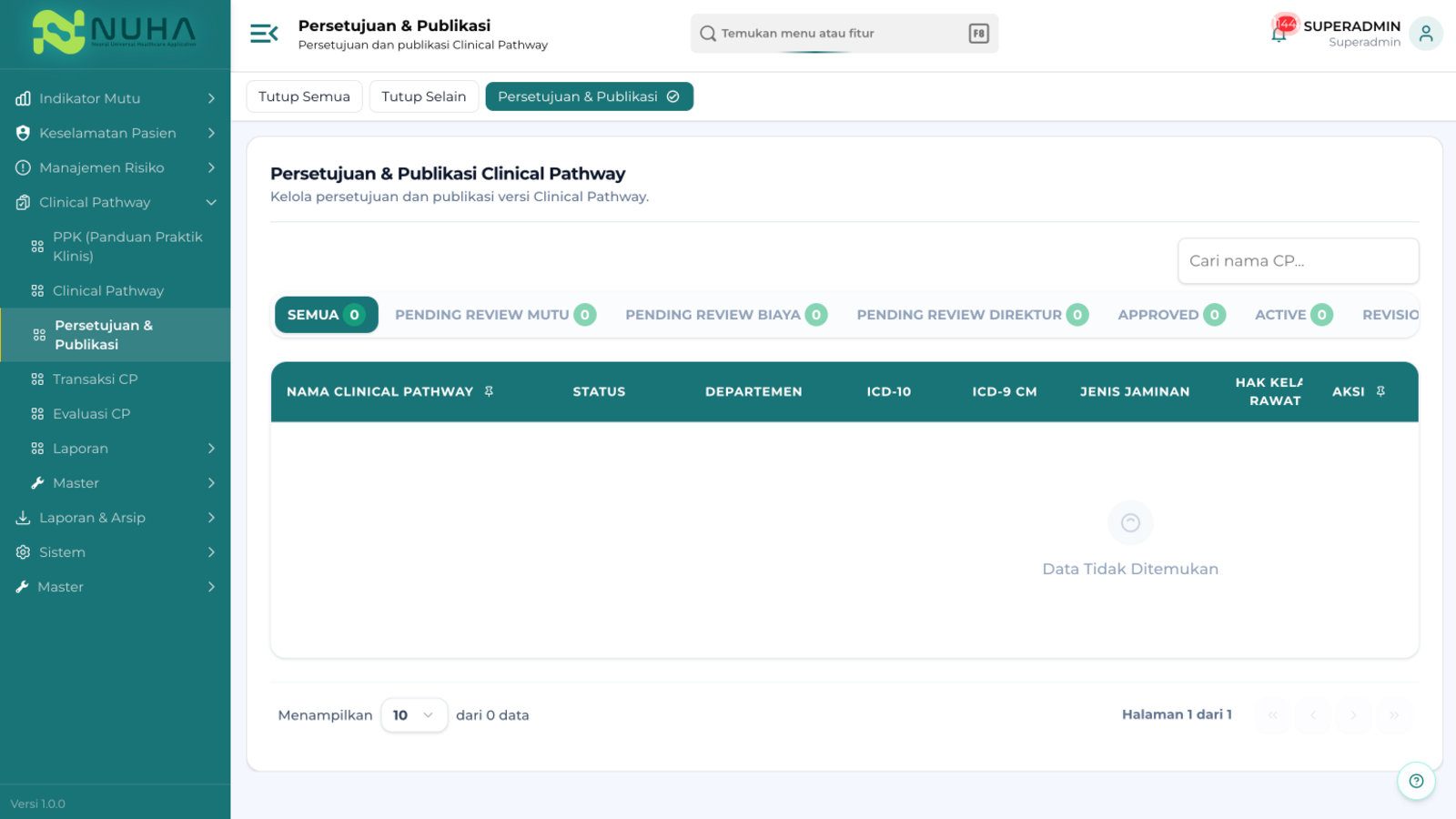Open the notifications bell
Viewport: 1456px width, 819px height.
coord(1279,34)
